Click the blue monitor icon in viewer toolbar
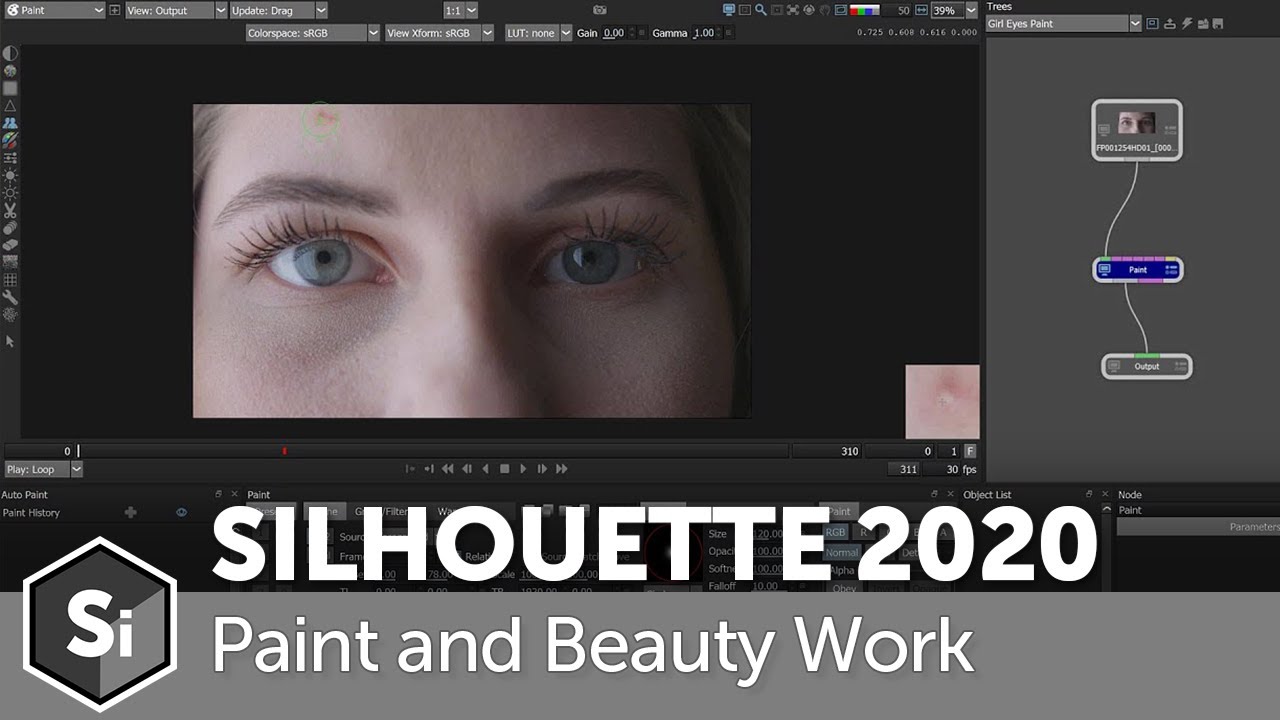The width and height of the screenshot is (1280, 720). click(729, 10)
